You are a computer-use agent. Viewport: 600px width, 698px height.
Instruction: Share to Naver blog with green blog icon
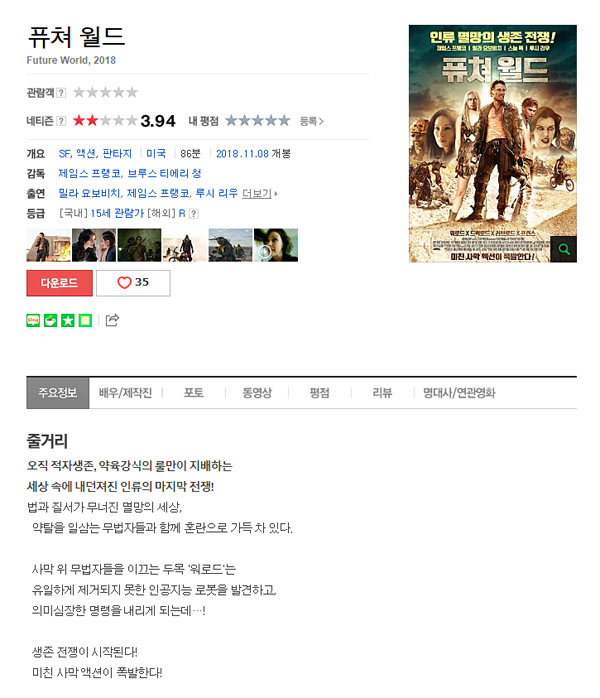[x=33, y=321]
